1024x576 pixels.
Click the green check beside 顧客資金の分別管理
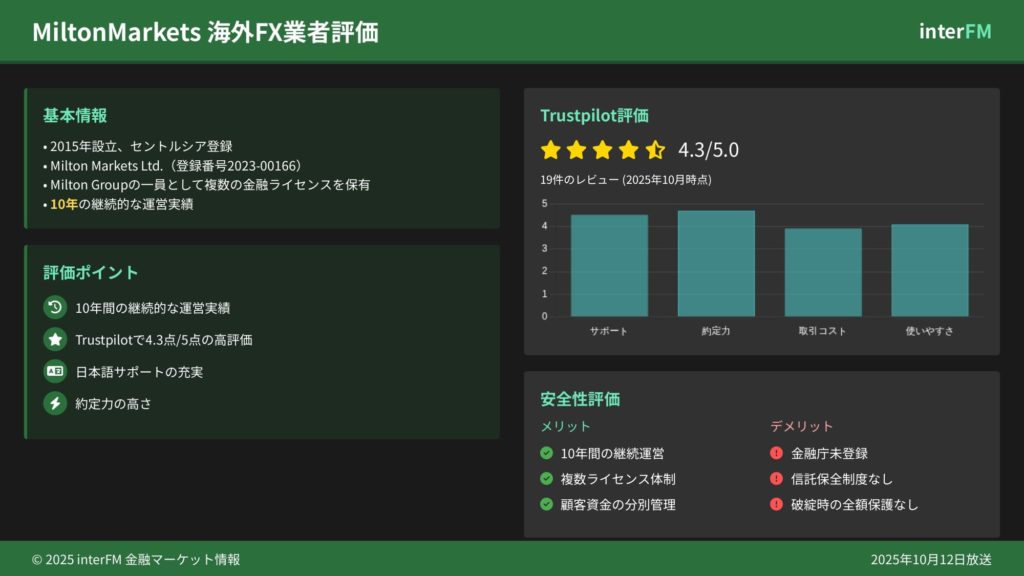(x=547, y=504)
